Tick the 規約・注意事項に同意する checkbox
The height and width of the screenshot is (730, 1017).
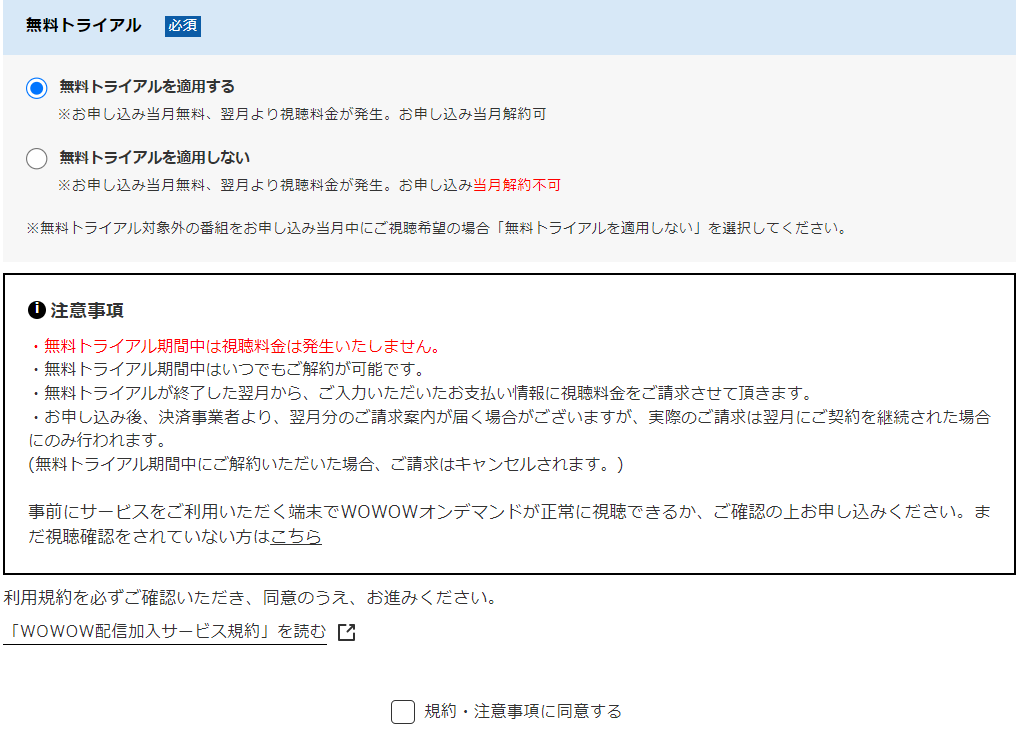pos(402,712)
